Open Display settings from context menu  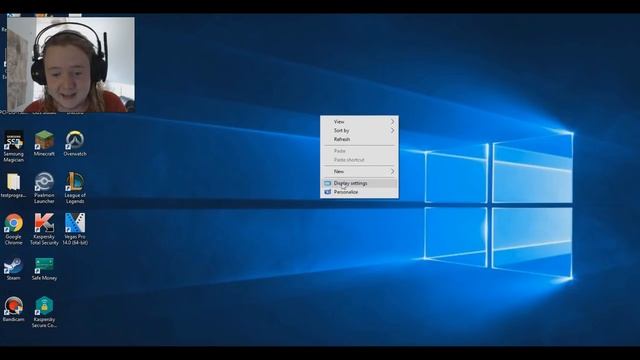tap(359, 183)
